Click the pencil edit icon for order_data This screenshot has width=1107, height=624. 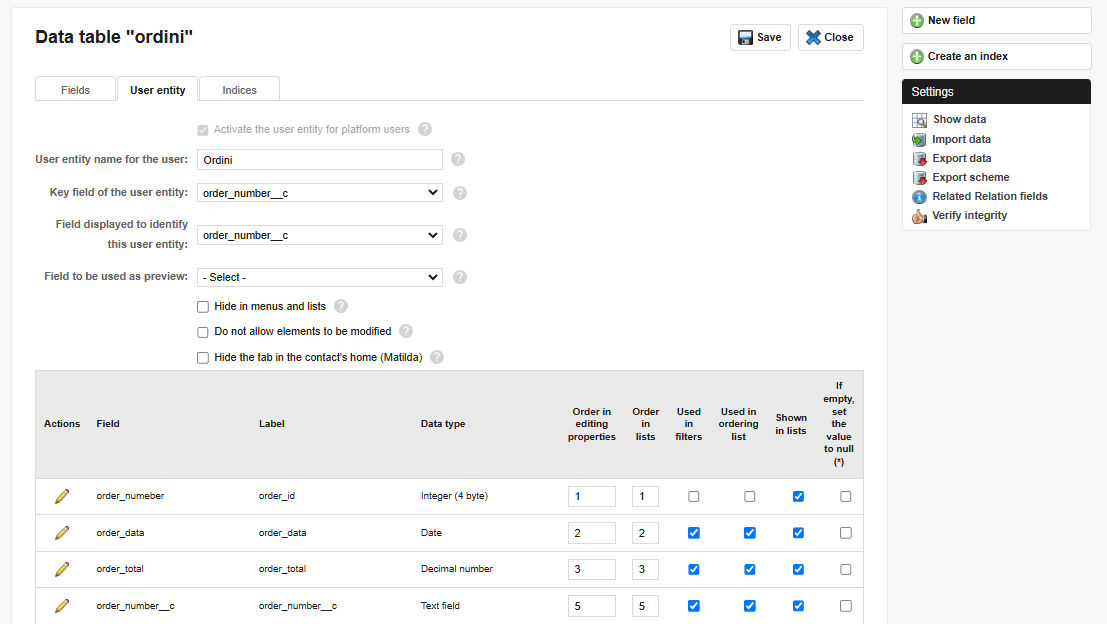point(62,533)
